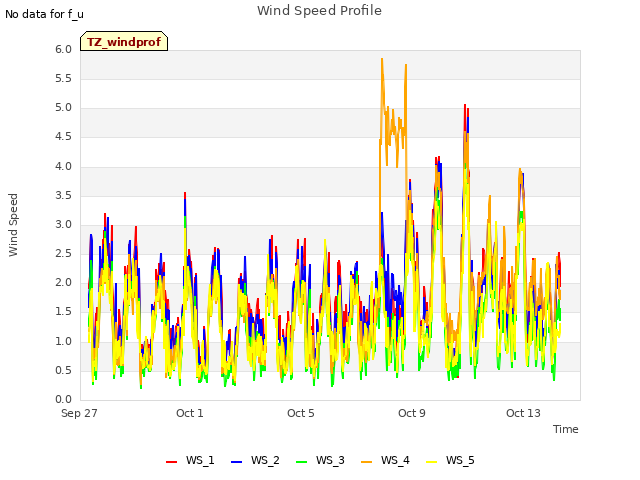
Task: Click the 'No data for f_u' message
Action: (x=44, y=14)
